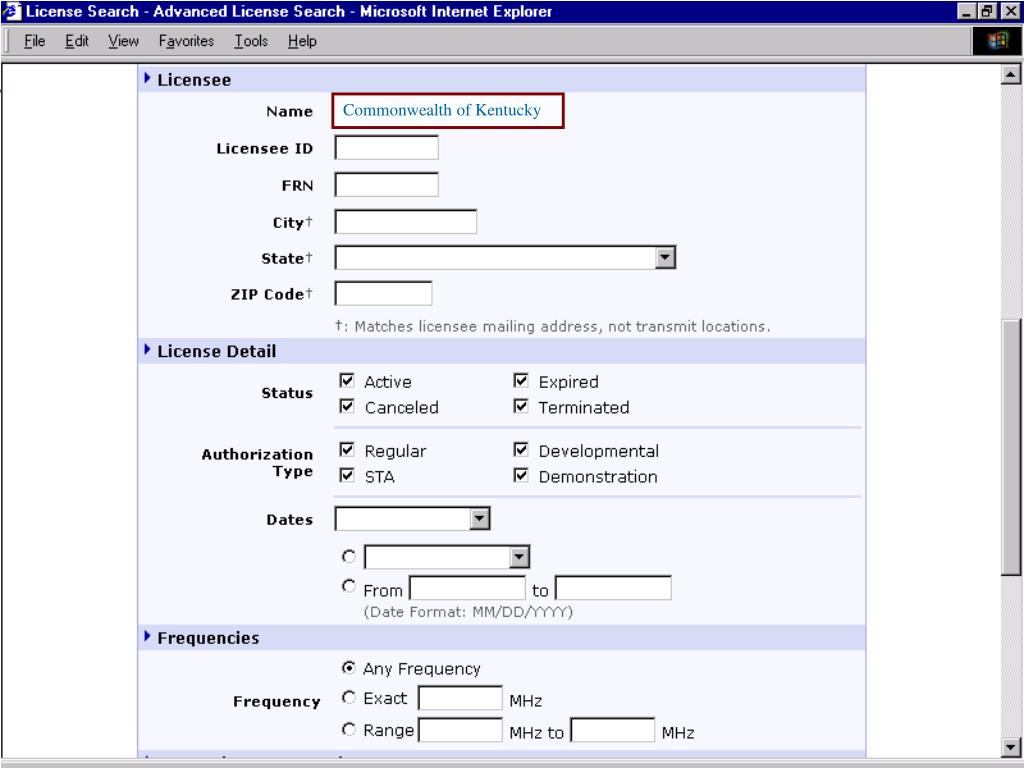
Task: Click the scroll up arrow of the page
Action: pos(1010,75)
